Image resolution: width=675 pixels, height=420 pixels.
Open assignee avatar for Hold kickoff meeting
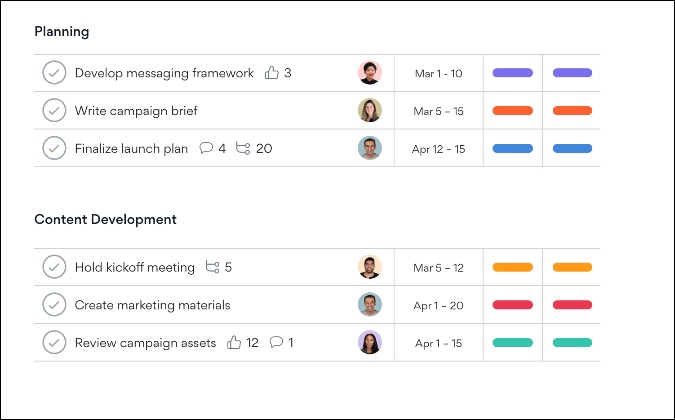370,267
